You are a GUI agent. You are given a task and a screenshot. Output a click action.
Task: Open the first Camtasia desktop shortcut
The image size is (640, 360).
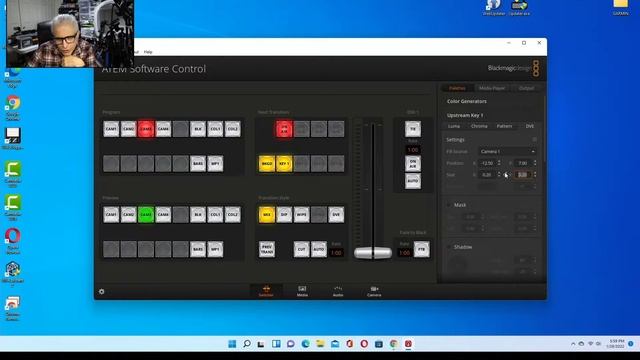click(x=13, y=173)
